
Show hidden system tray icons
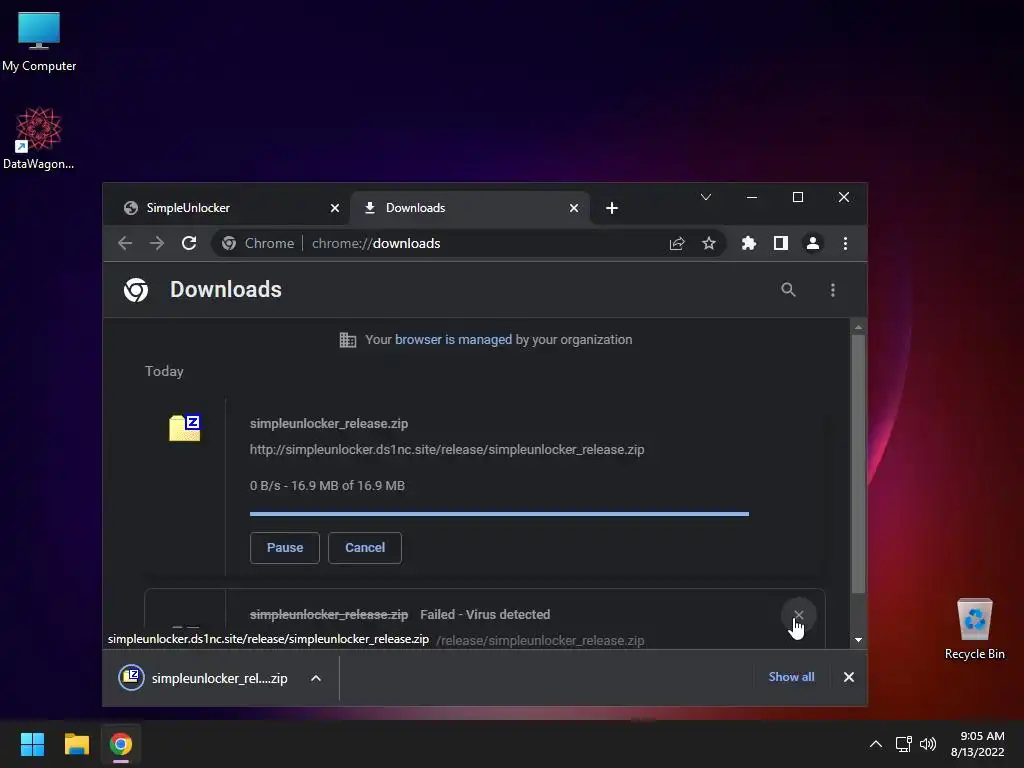coord(876,744)
